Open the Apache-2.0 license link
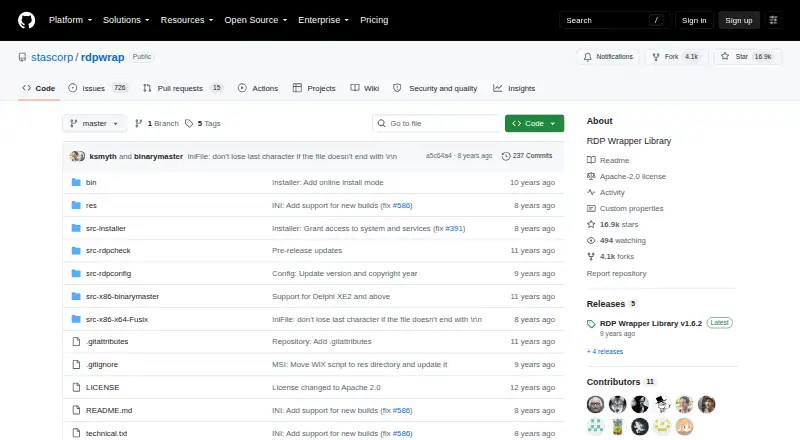 627,176
